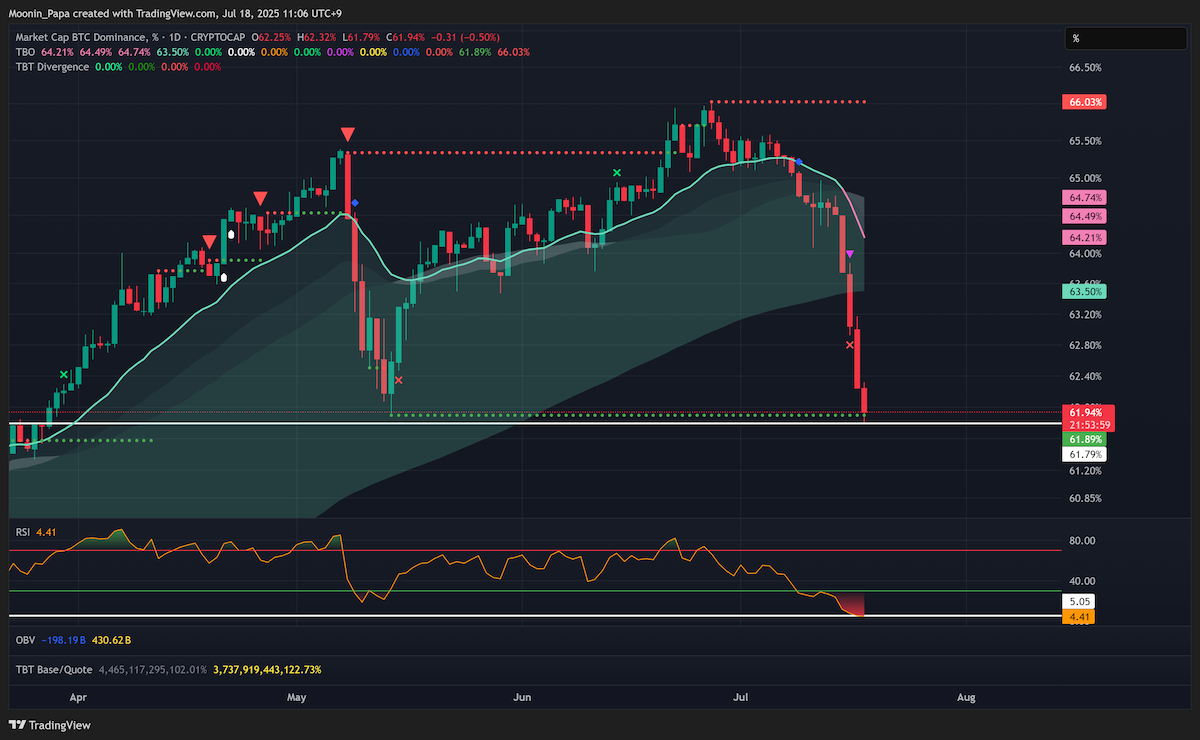Click the red X marker near the late-May low

pos(399,380)
